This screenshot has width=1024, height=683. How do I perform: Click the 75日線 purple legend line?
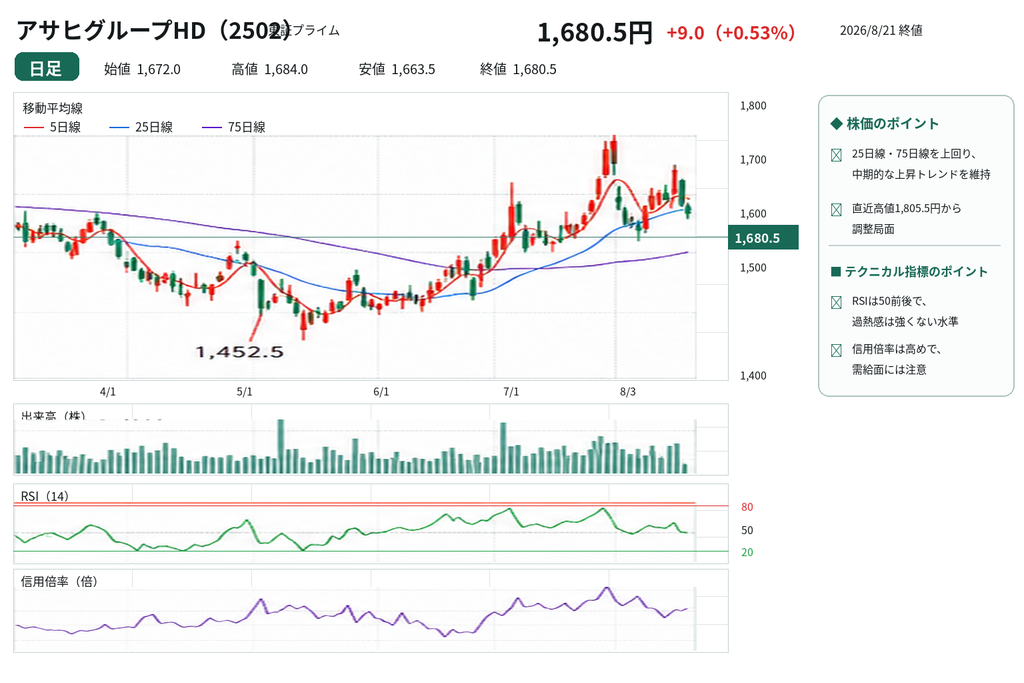212,127
